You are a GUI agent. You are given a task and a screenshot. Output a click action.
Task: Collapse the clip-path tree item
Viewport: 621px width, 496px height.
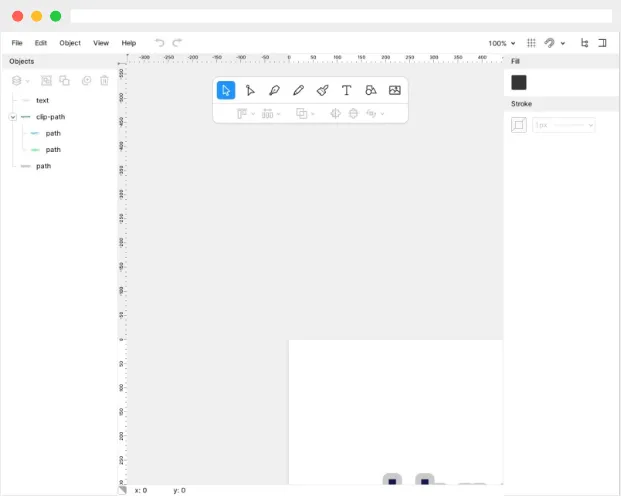click(x=13, y=117)
